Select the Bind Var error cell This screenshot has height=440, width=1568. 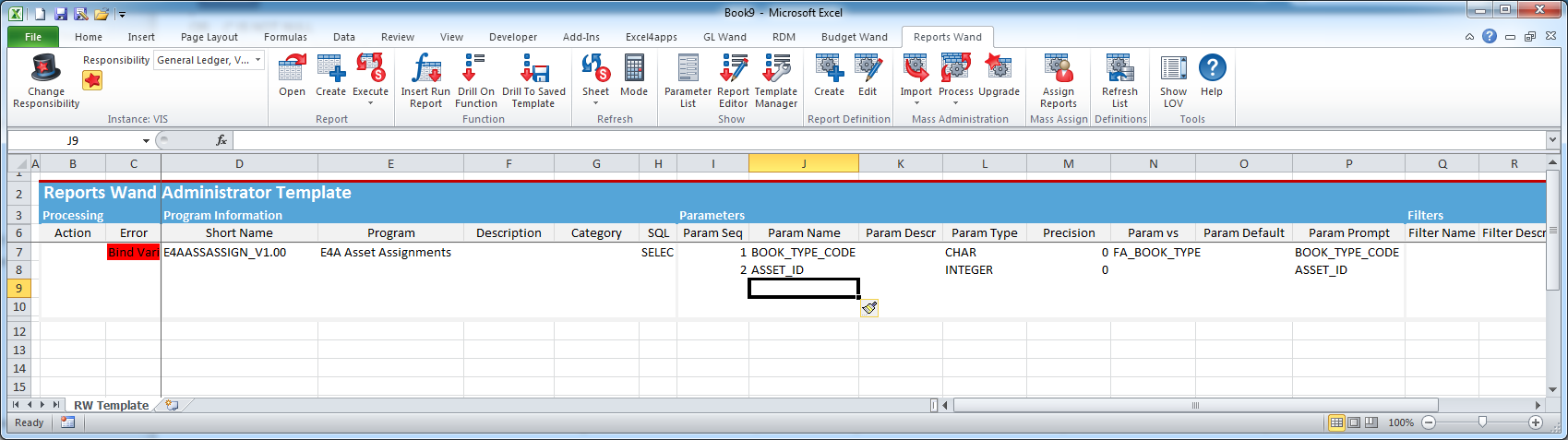pyautogui.click(x=133, y=252)
